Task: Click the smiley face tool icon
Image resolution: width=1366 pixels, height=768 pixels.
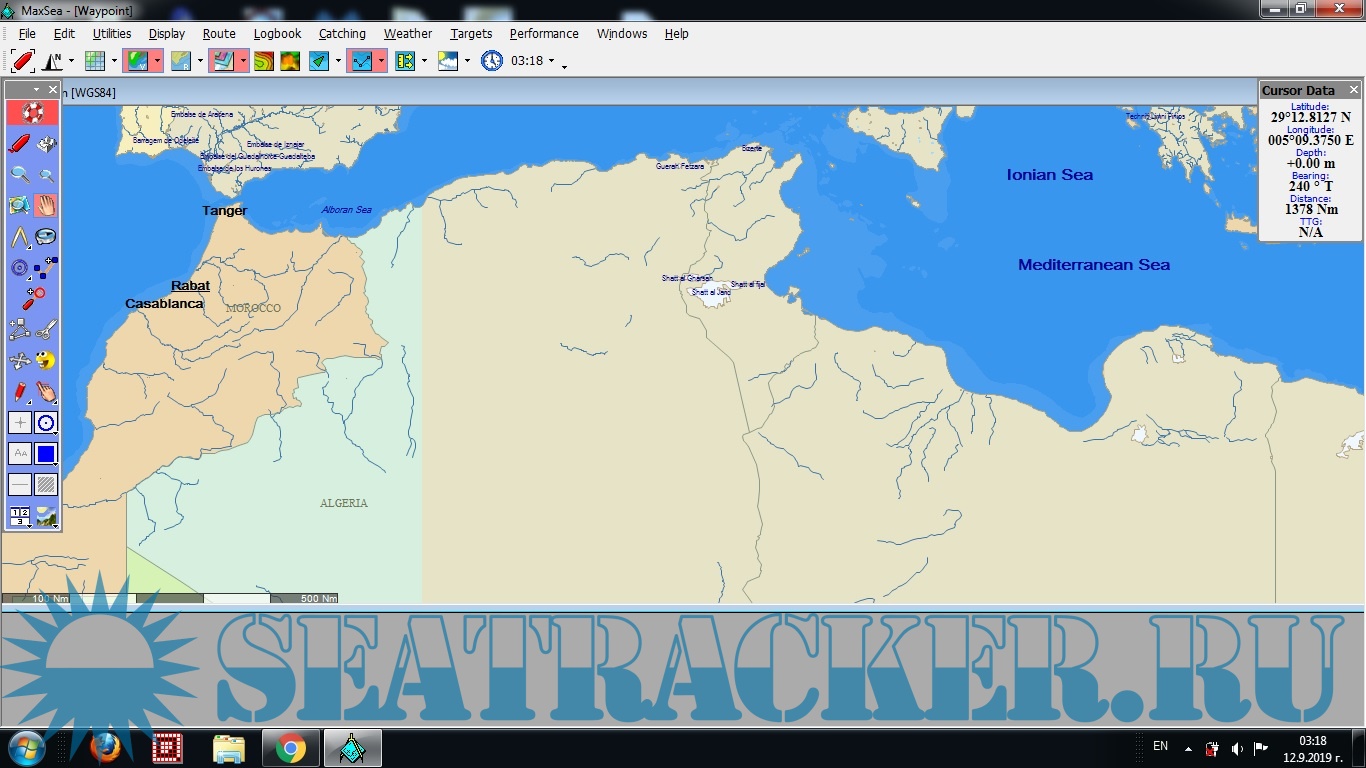Action: 46,360
